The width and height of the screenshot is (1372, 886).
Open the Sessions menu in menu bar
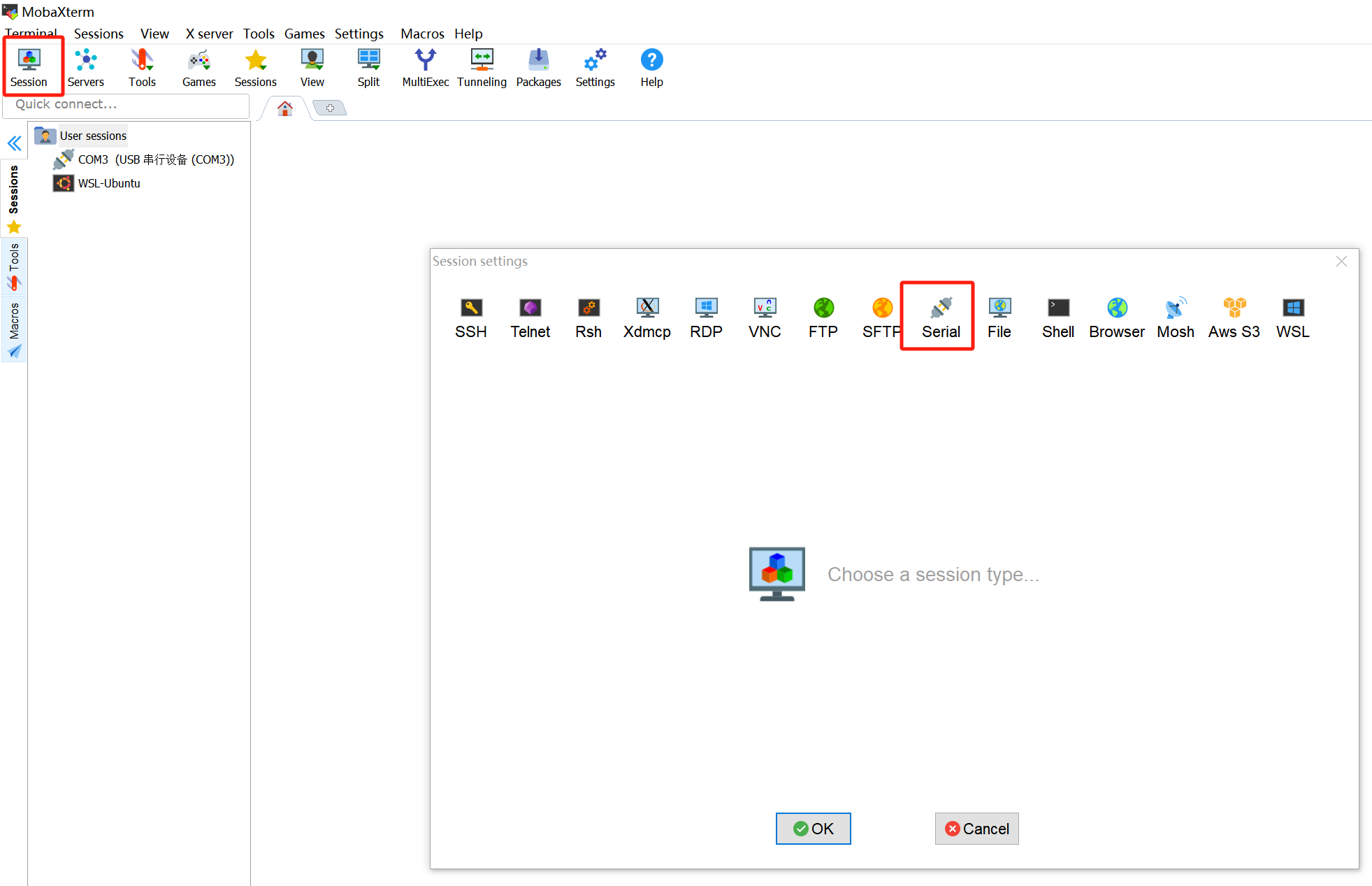tap(99, 34)
